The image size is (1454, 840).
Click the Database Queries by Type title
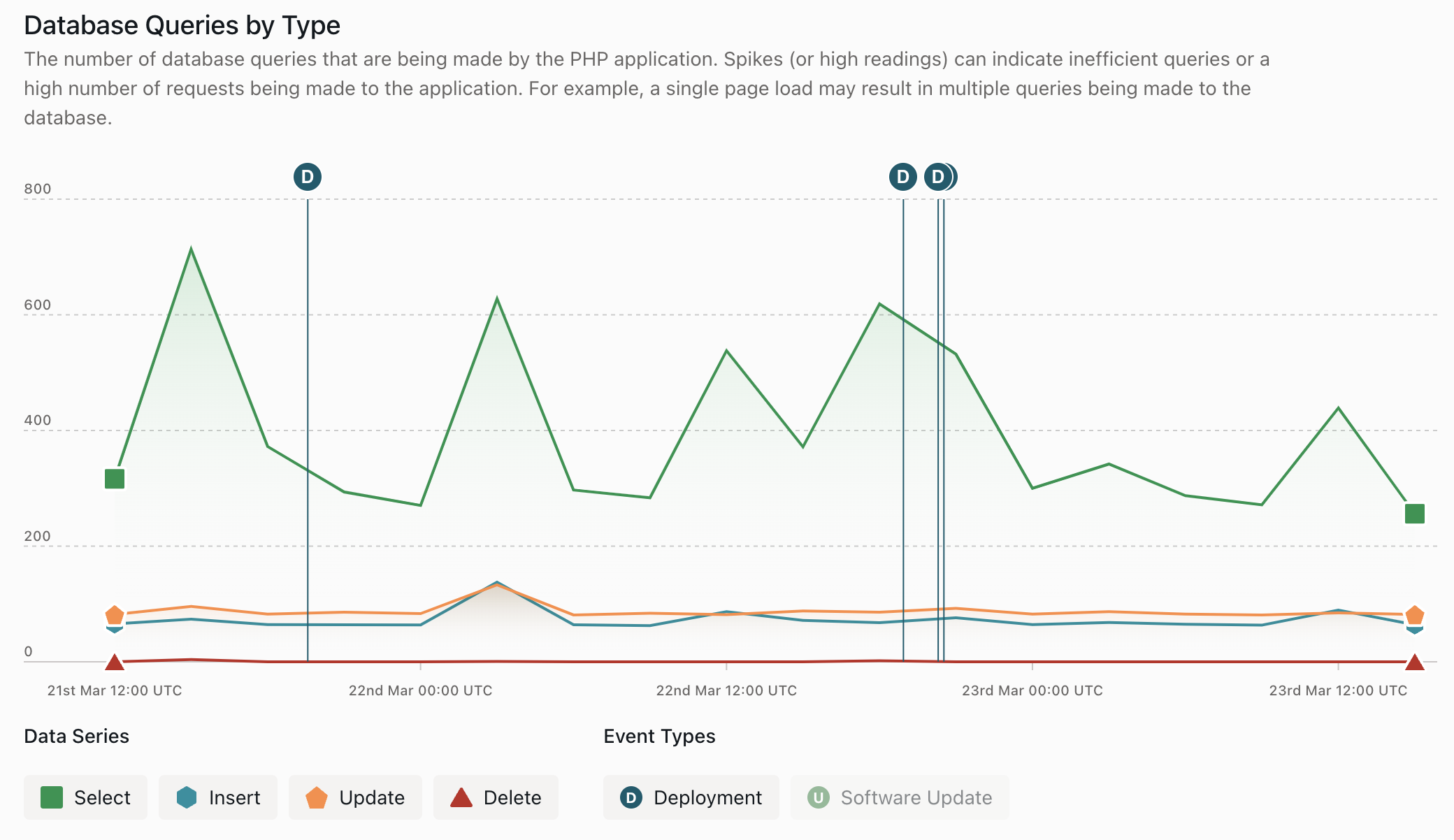(182, 24)
